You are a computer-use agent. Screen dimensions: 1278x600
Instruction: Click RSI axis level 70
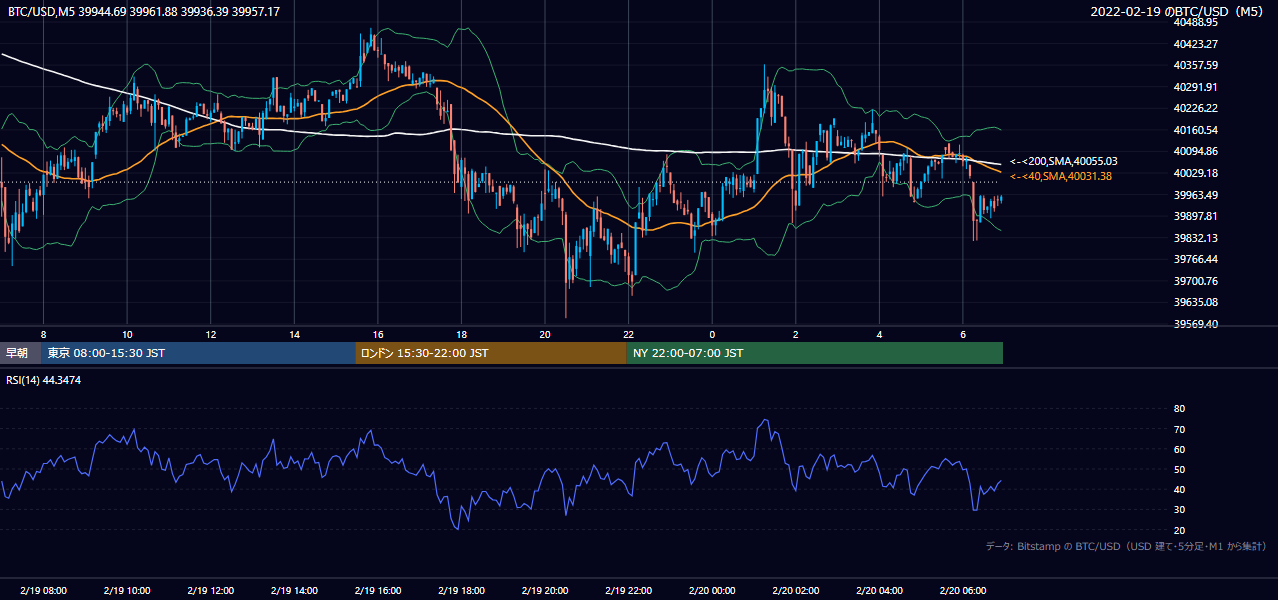(x=1180, y=429)
